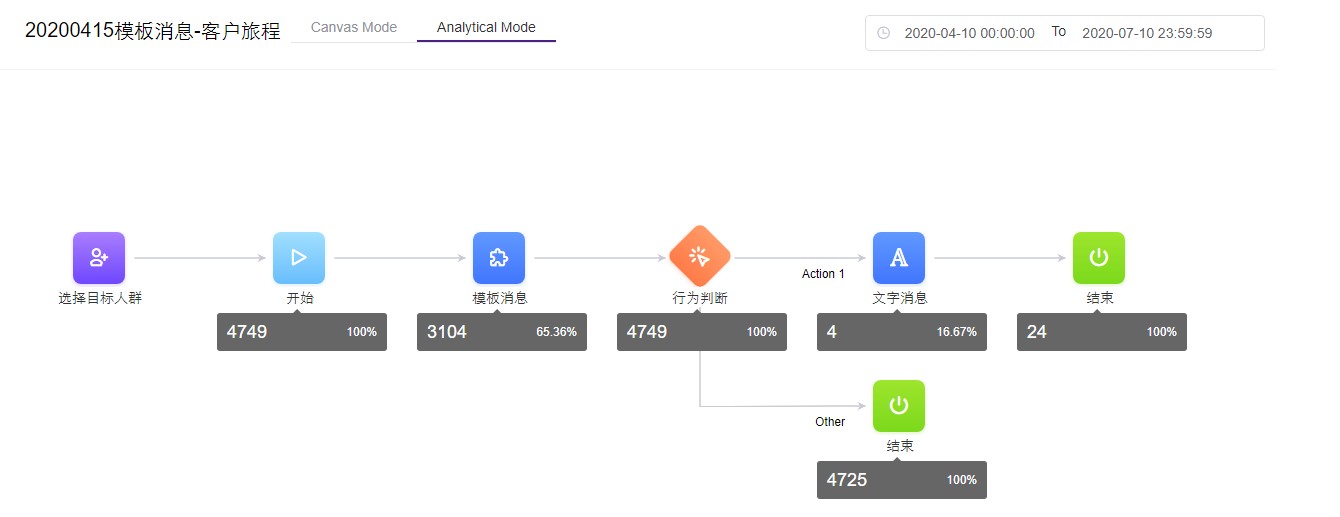
Task: Edit the start date 2020-04-10 field
Action: [x=969, y=33]
